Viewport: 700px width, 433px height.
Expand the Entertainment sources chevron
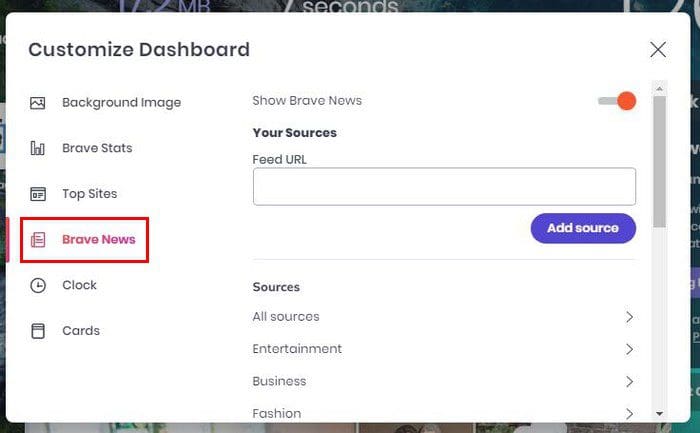click(629, 349)
